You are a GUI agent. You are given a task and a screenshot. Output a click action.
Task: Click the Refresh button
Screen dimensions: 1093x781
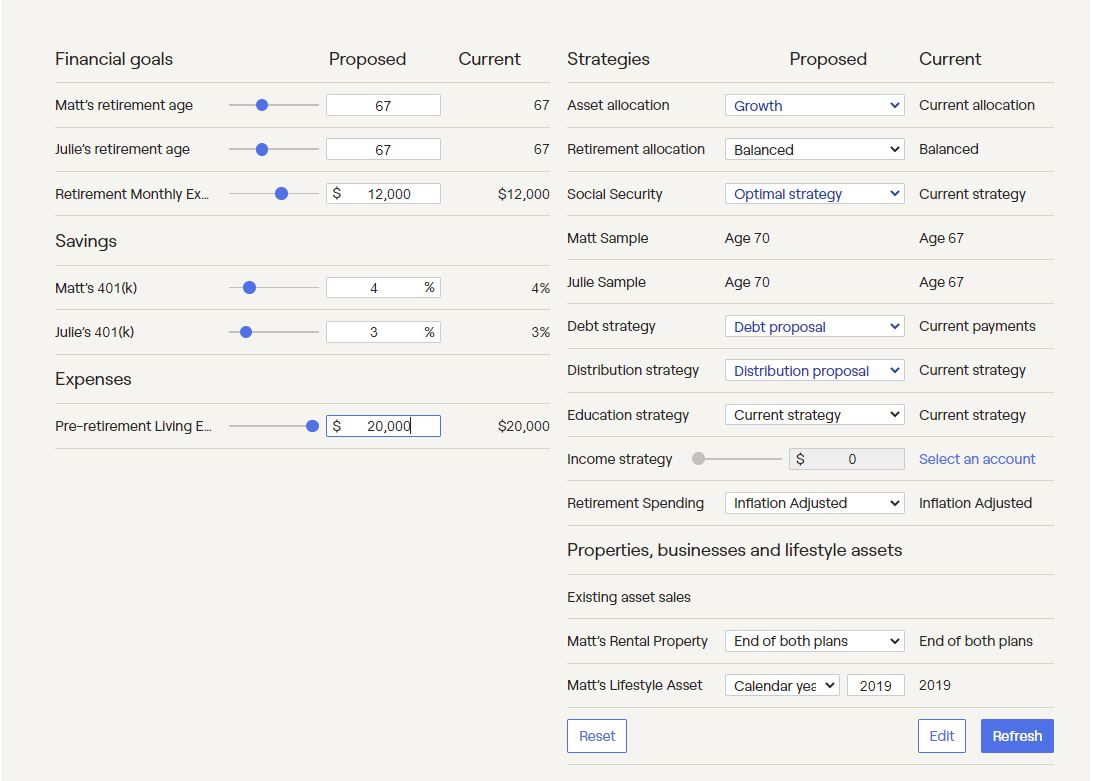point(1017,736)
